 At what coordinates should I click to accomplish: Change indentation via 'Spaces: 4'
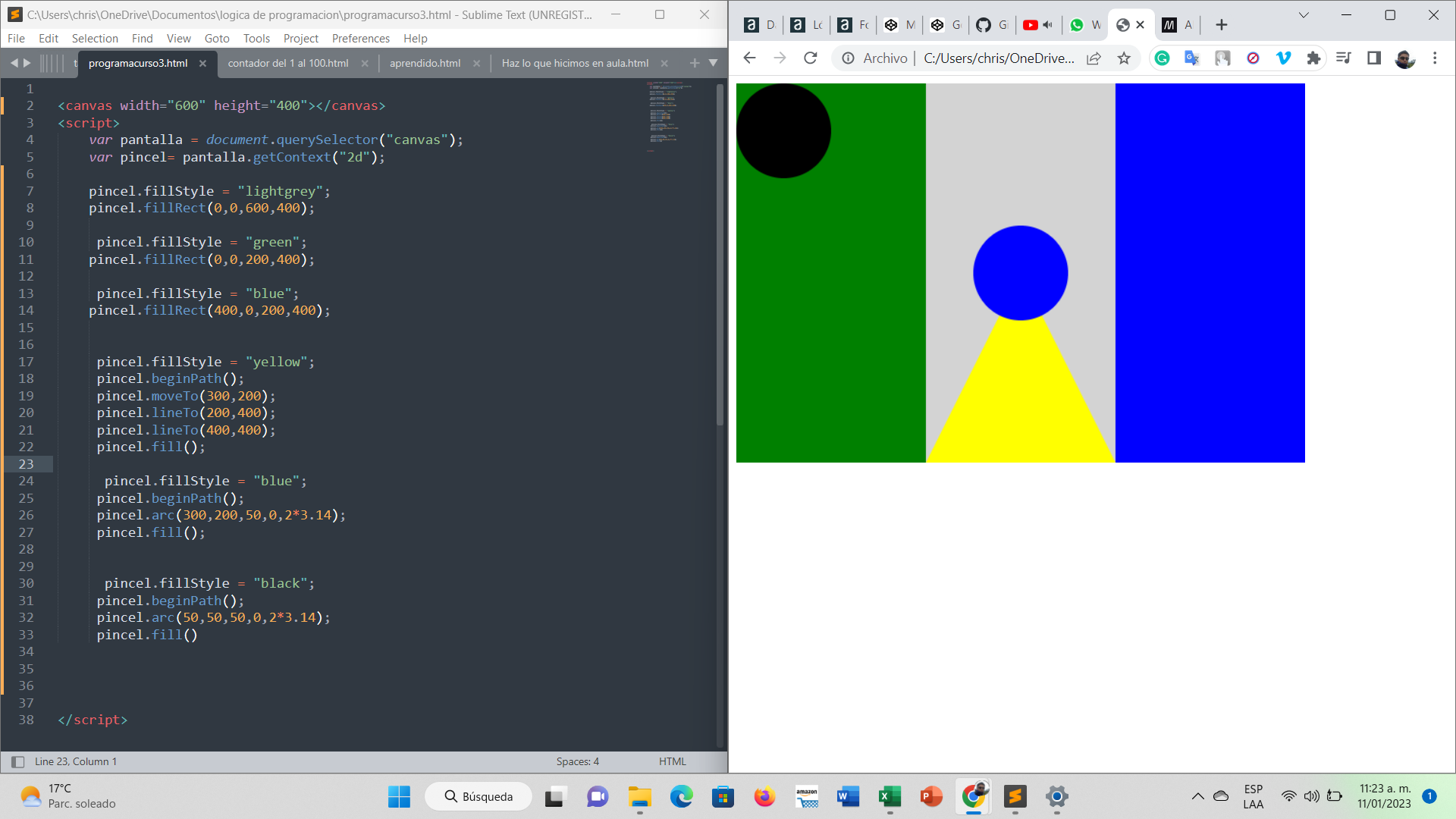(578, 761)
